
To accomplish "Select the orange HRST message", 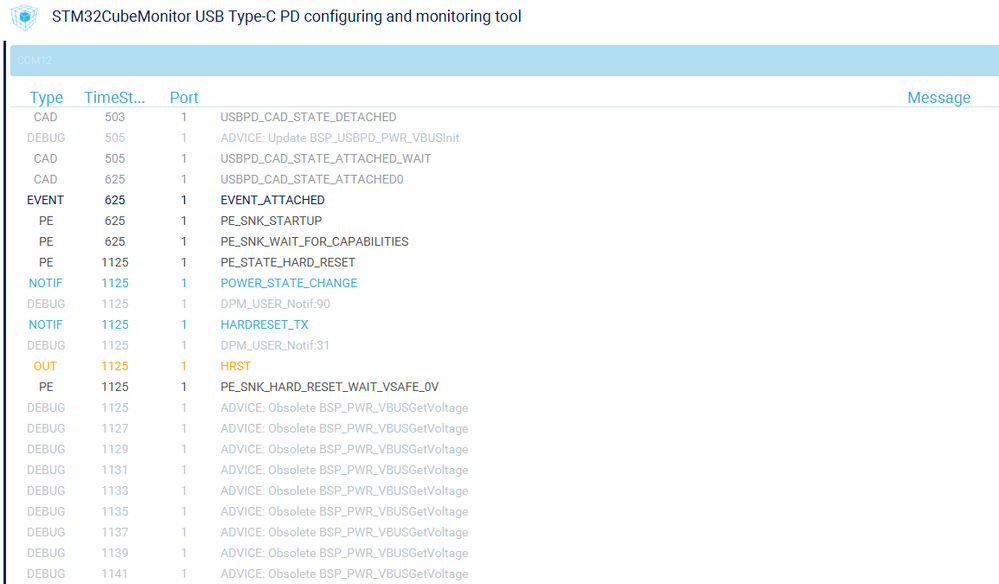I will pyautogui.click(x=236, y=366).
